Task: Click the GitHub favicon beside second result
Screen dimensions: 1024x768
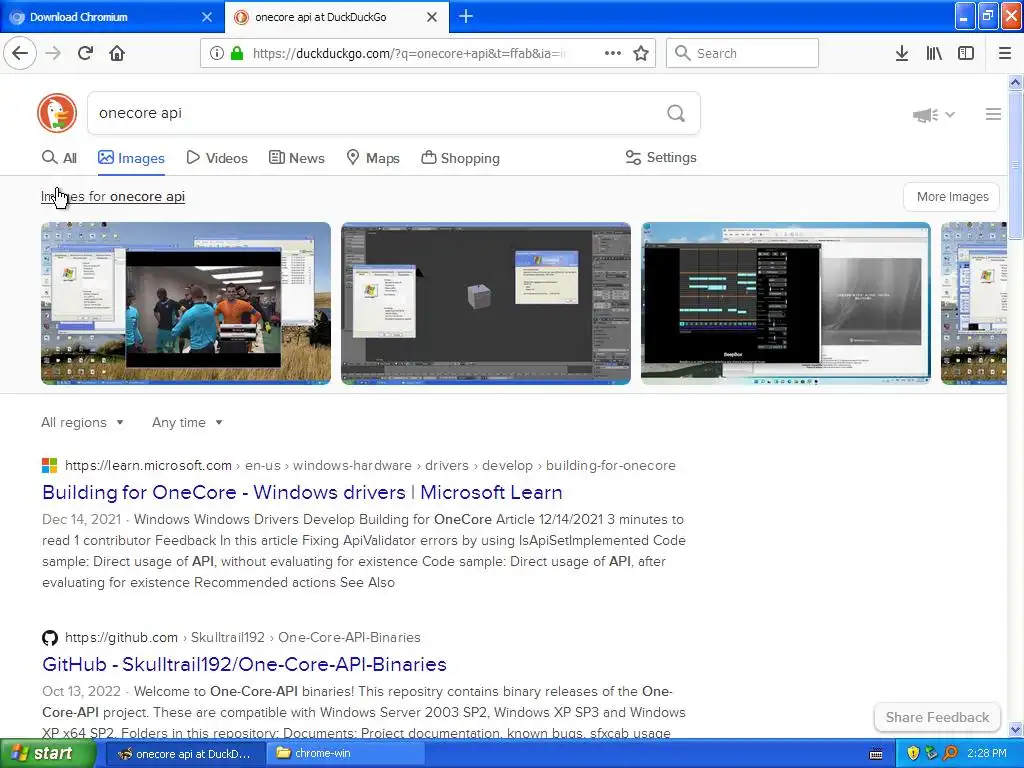Action: point(50,637)
